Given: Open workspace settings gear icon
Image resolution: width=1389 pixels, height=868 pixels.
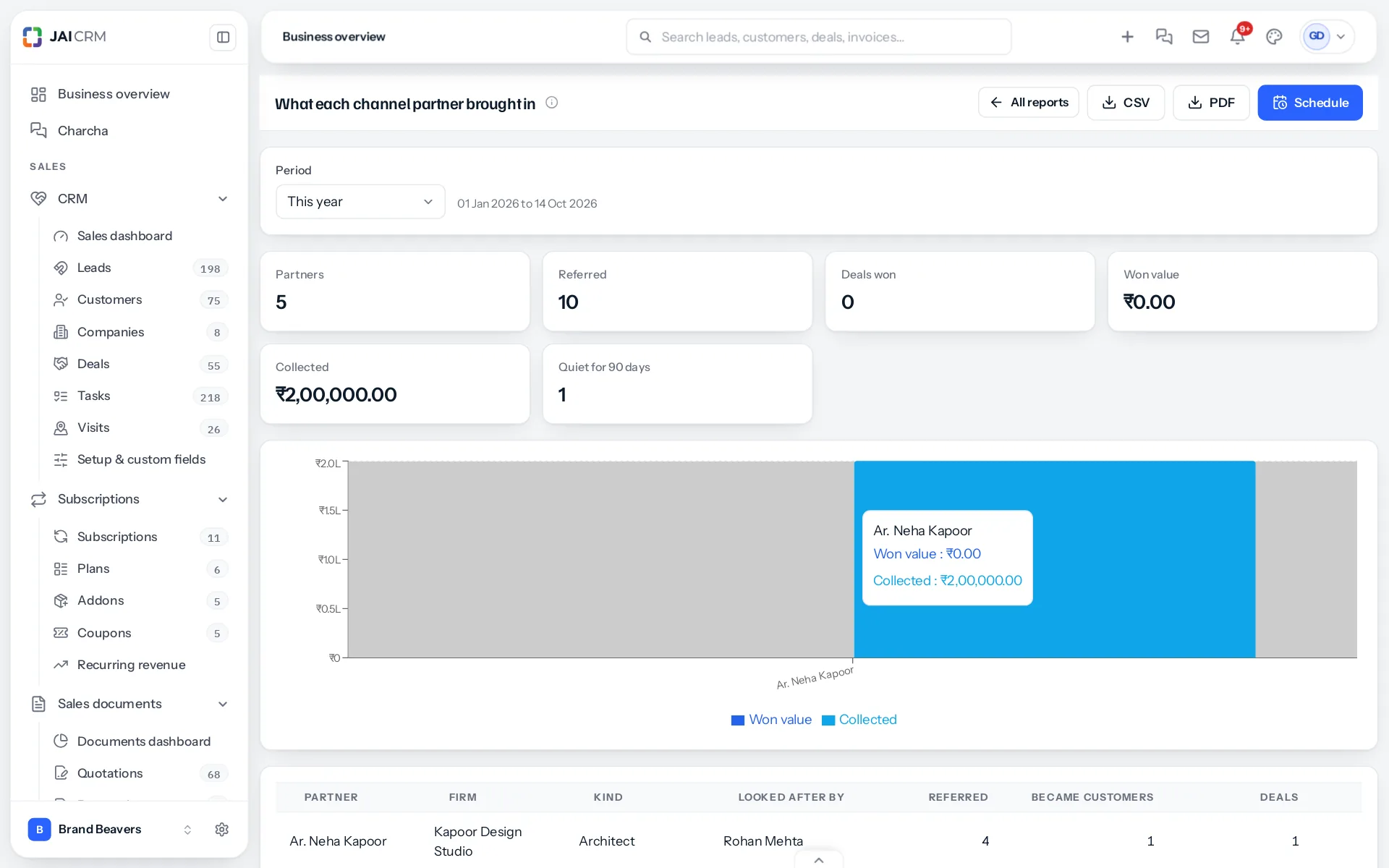Looking at the screenshot, I should pyautogui.click(x=222, y=830).
